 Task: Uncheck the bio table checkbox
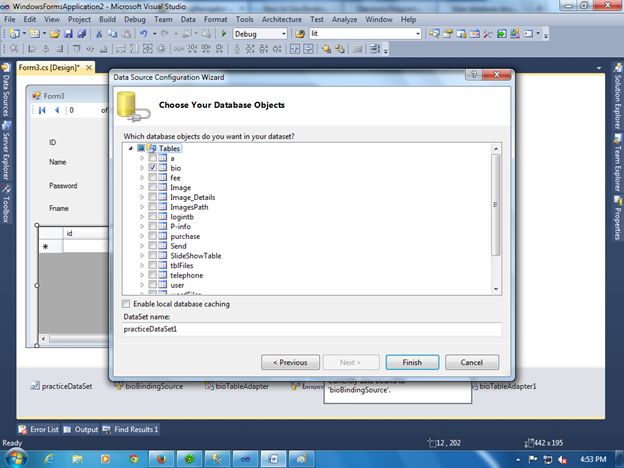click(x=152, y=168)
